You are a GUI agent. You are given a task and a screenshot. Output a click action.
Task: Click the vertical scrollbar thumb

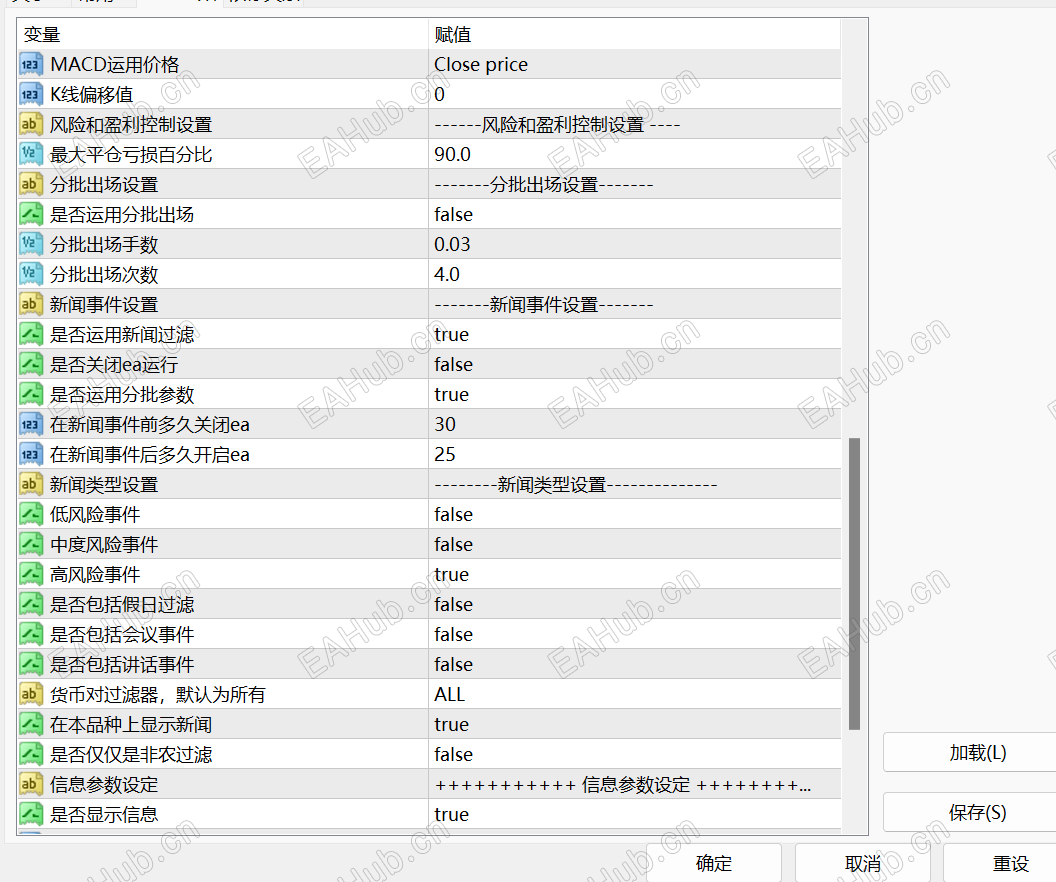[x=853, y=580]
